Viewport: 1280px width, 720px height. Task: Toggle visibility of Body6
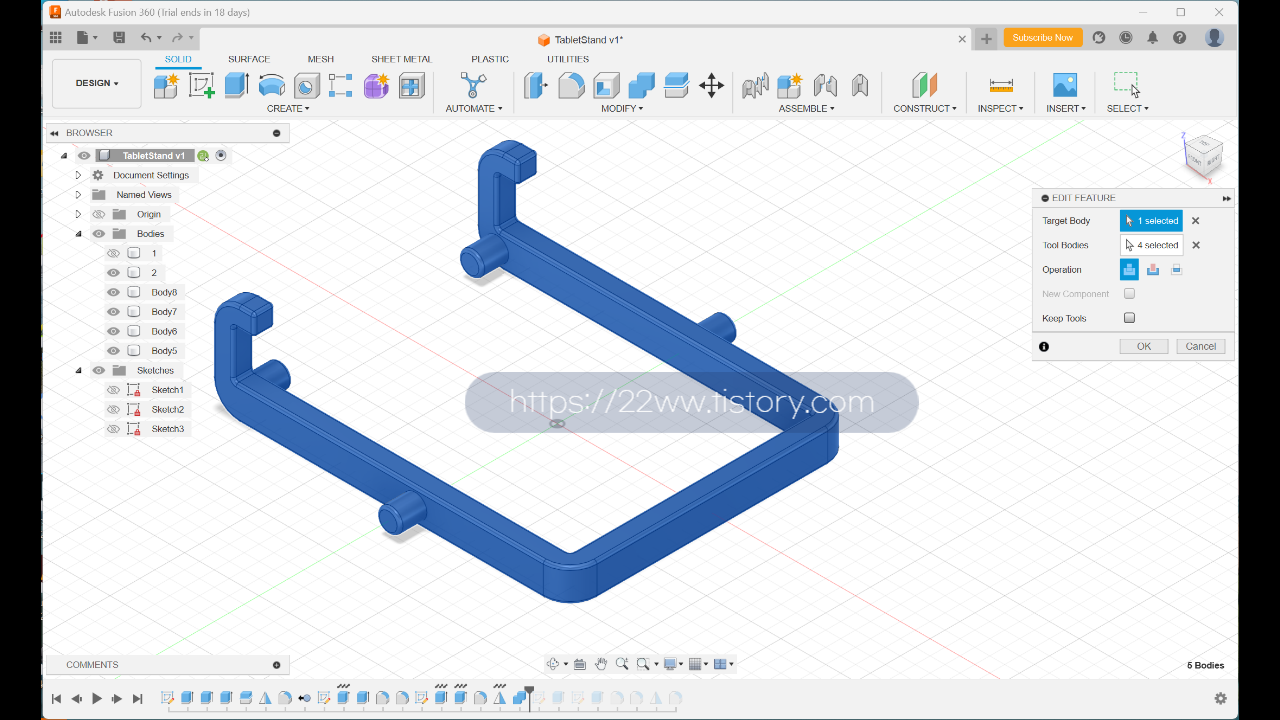113,331
